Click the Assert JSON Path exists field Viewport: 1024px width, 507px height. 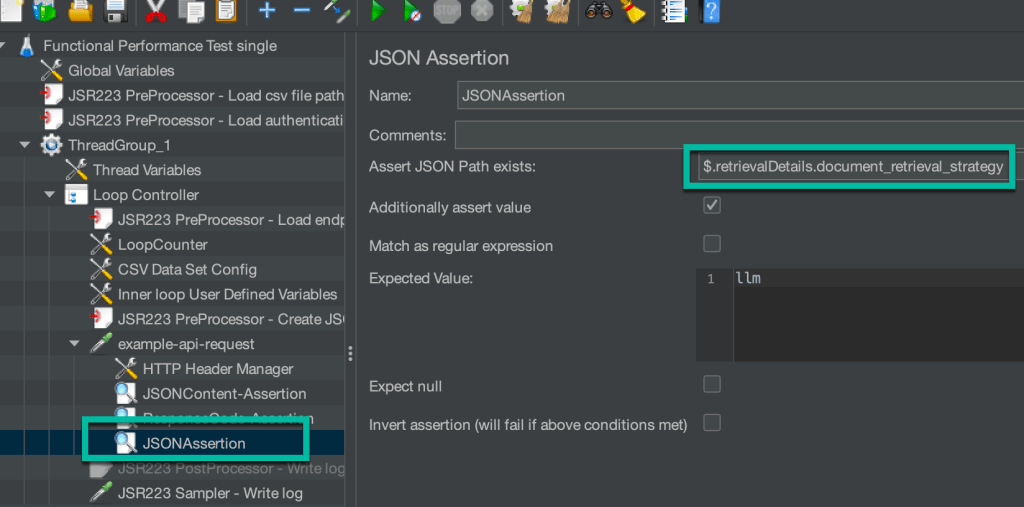coord(852,167)
